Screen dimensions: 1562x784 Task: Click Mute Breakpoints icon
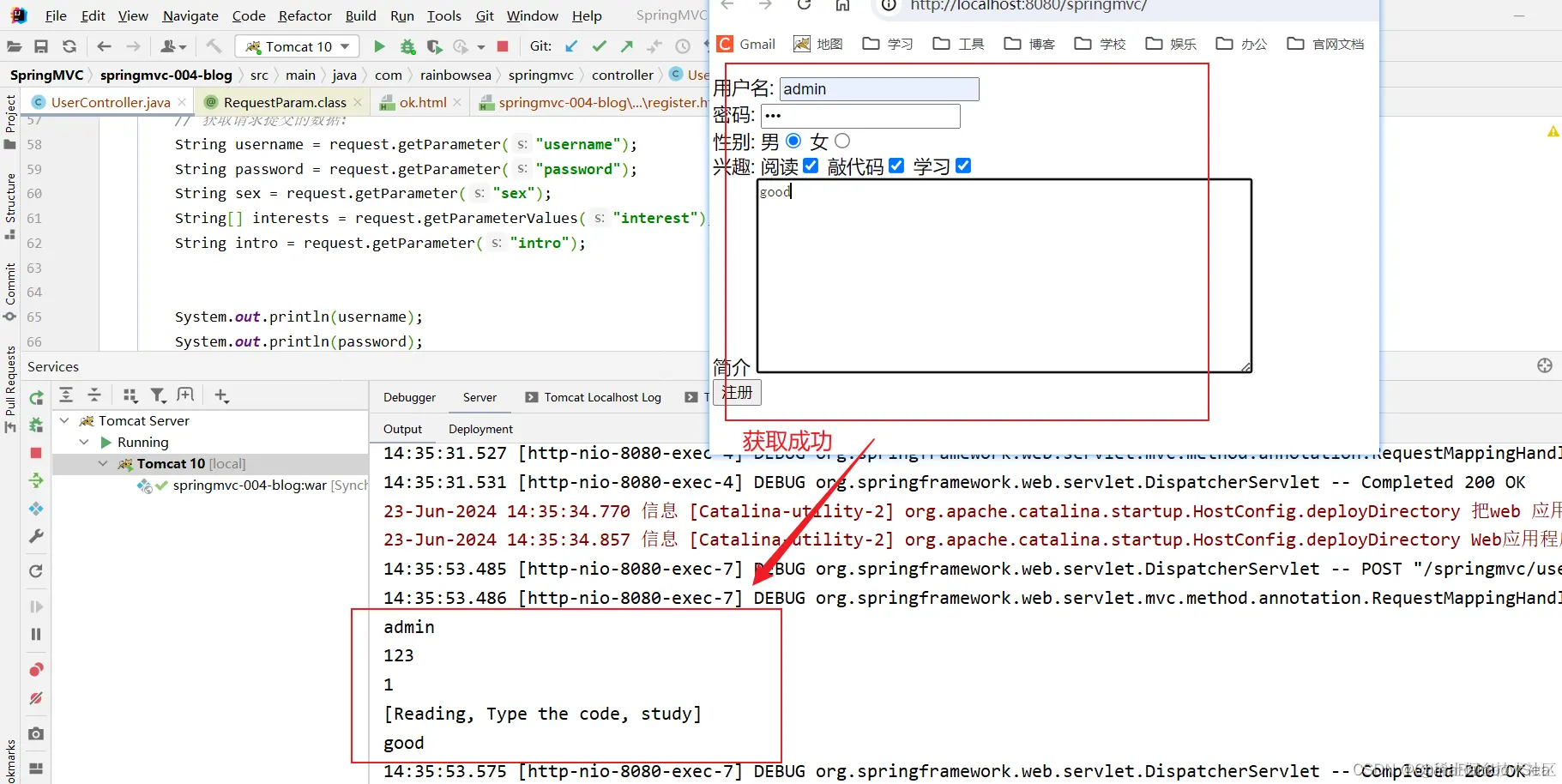coord(36,698)
